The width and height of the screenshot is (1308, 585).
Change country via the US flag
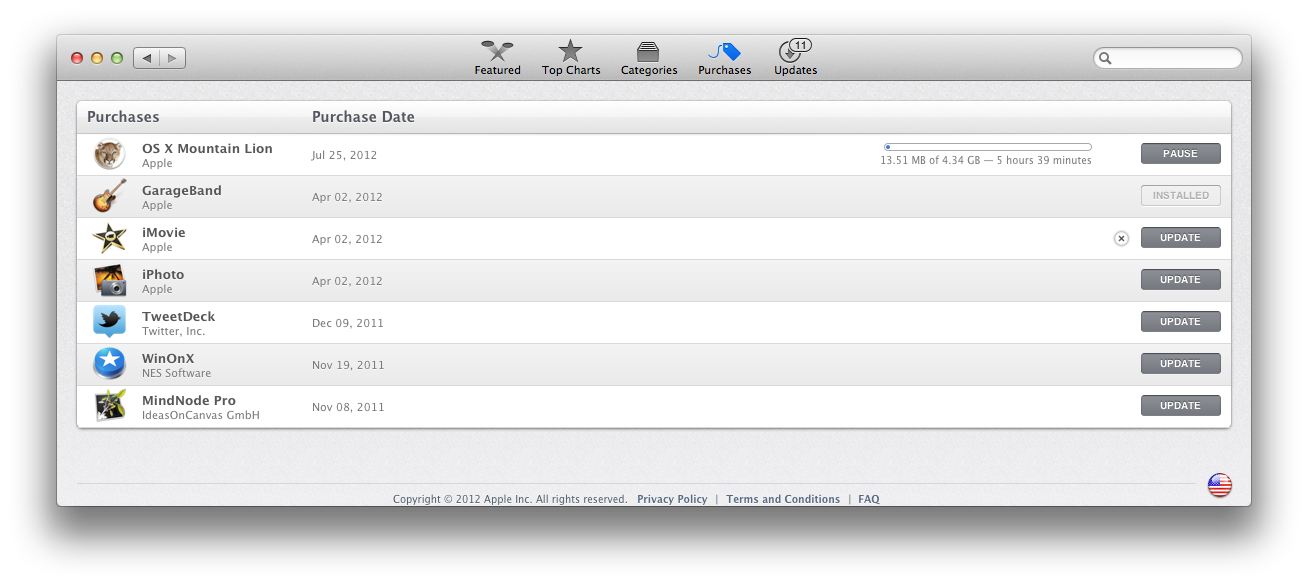(x=1219, y=486)
